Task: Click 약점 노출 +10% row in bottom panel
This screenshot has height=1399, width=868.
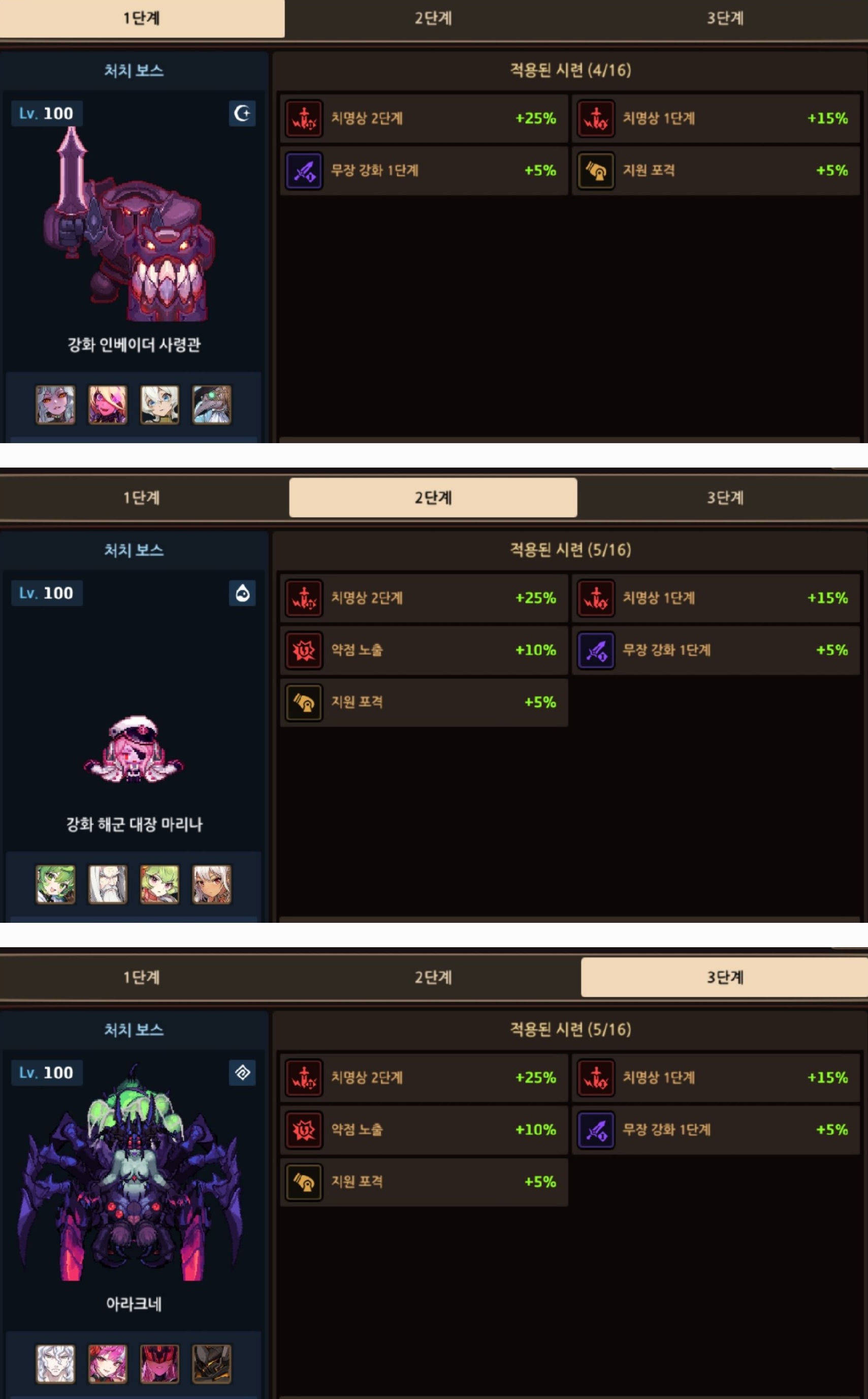Action: click(424, 1130)
